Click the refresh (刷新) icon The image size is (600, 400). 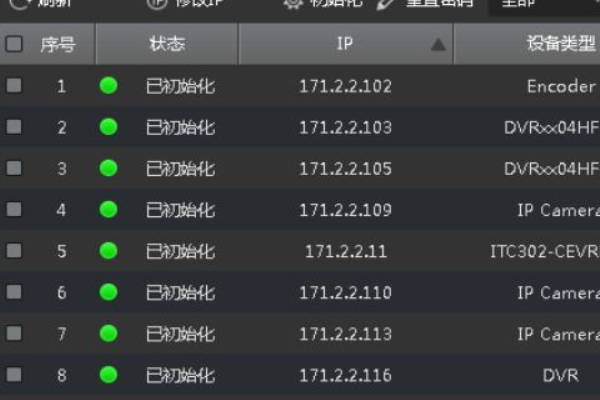point(20,4)
